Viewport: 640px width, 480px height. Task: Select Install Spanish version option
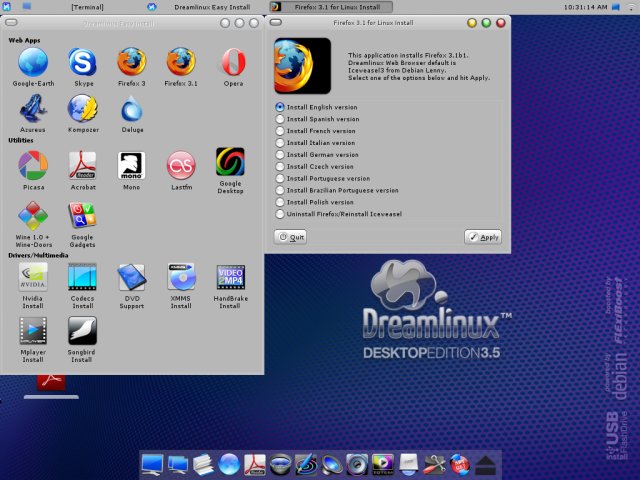pyautogui.click(x=318, y=119)
